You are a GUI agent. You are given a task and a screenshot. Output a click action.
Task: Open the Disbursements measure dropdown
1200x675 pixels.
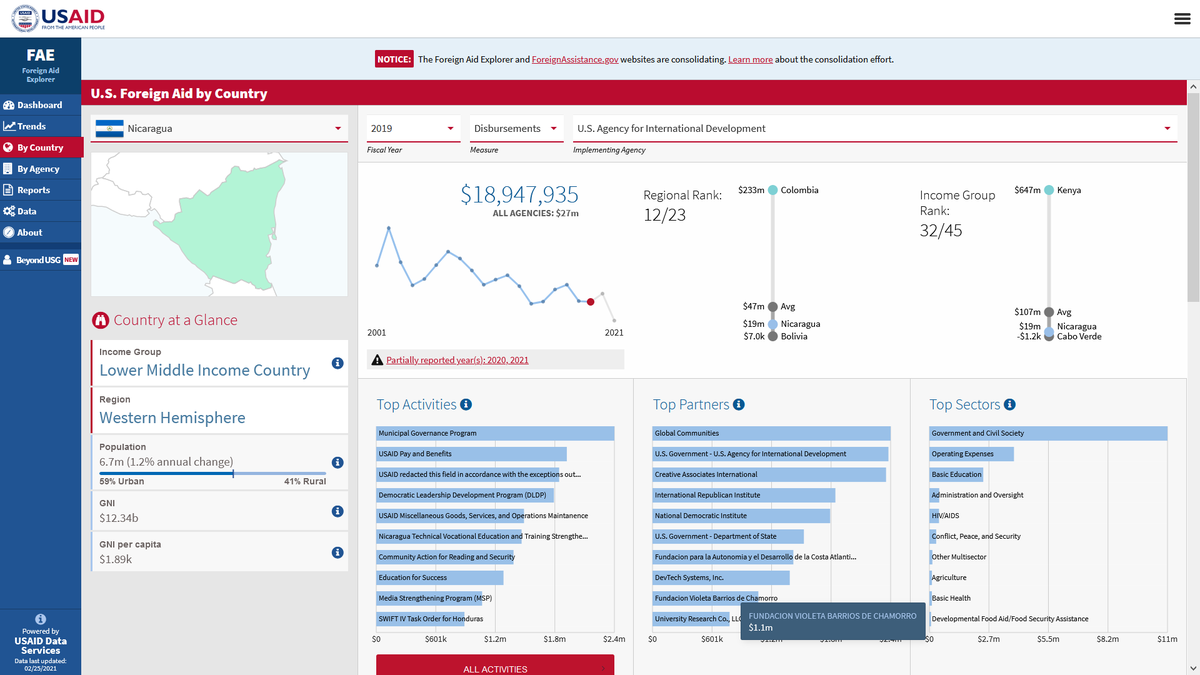tap(516, 129)
